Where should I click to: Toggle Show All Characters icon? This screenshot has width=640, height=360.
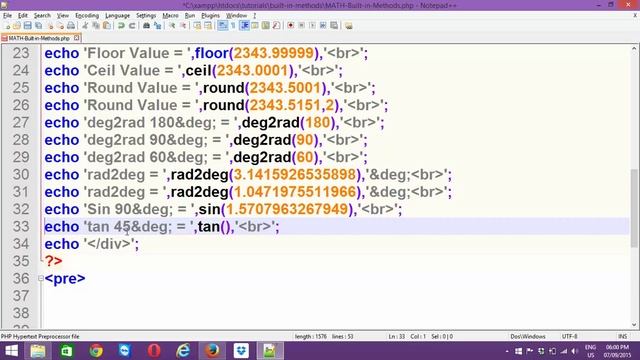[233, 26]
